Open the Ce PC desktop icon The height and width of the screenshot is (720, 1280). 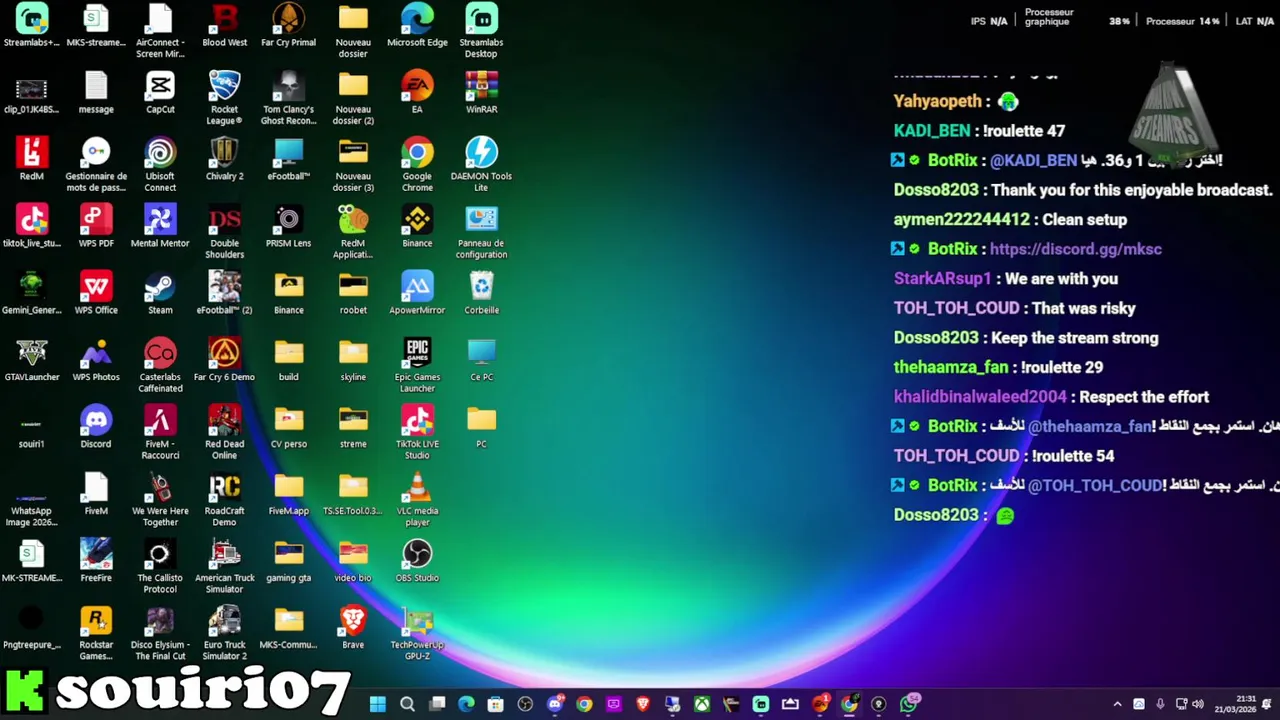click(x=481, y=360)
